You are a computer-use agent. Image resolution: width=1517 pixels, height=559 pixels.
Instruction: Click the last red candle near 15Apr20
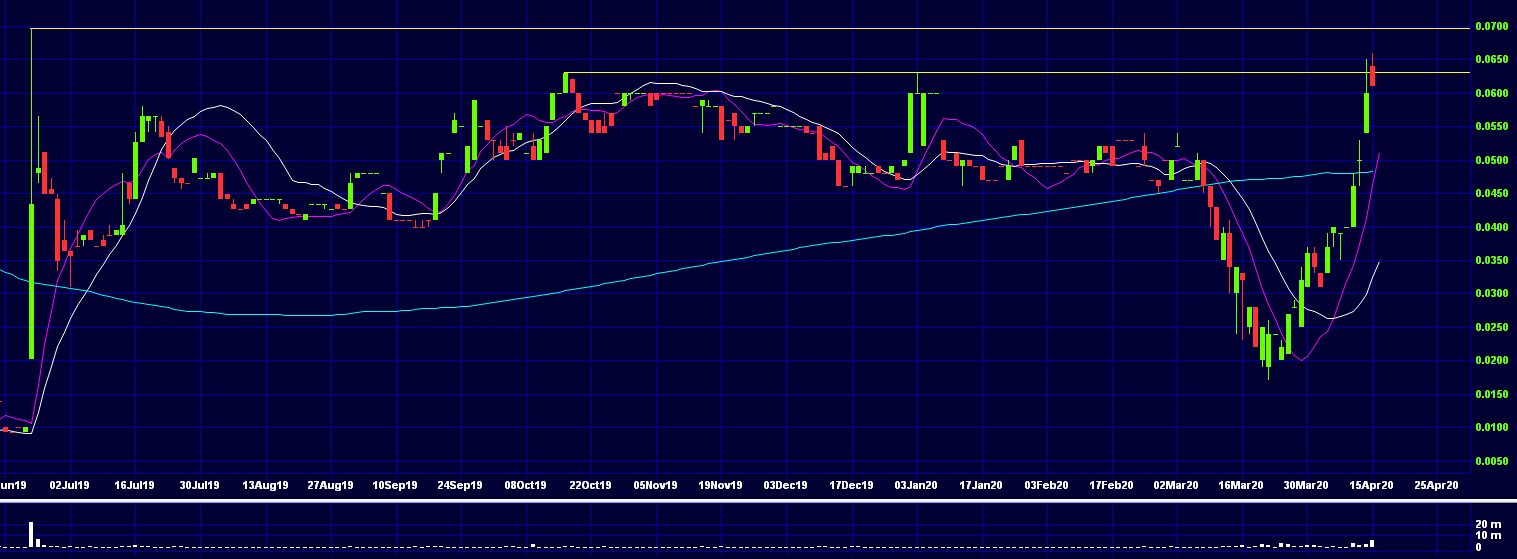1373,75
